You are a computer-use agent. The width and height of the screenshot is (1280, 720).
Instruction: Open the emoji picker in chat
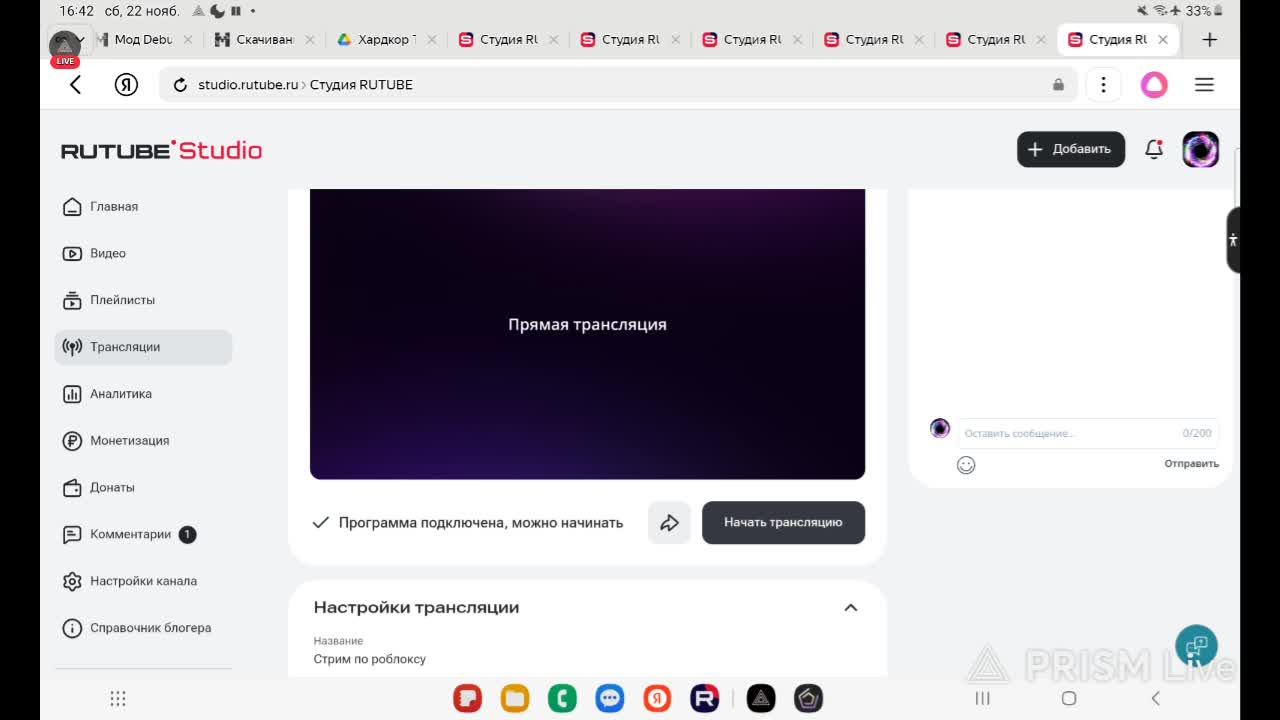[966, 465]
